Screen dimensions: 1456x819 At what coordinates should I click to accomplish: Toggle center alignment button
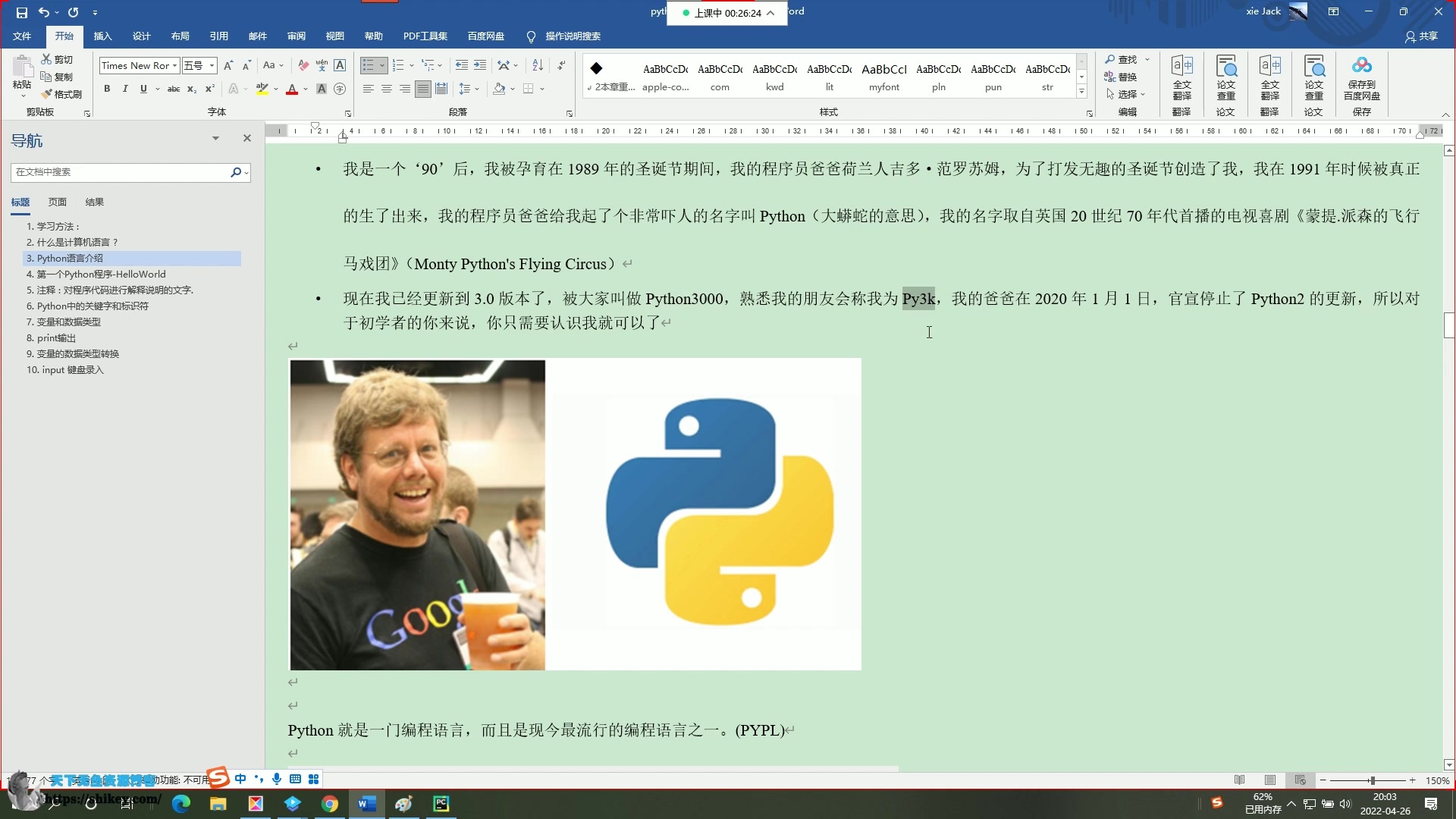[x=386, y=89]
